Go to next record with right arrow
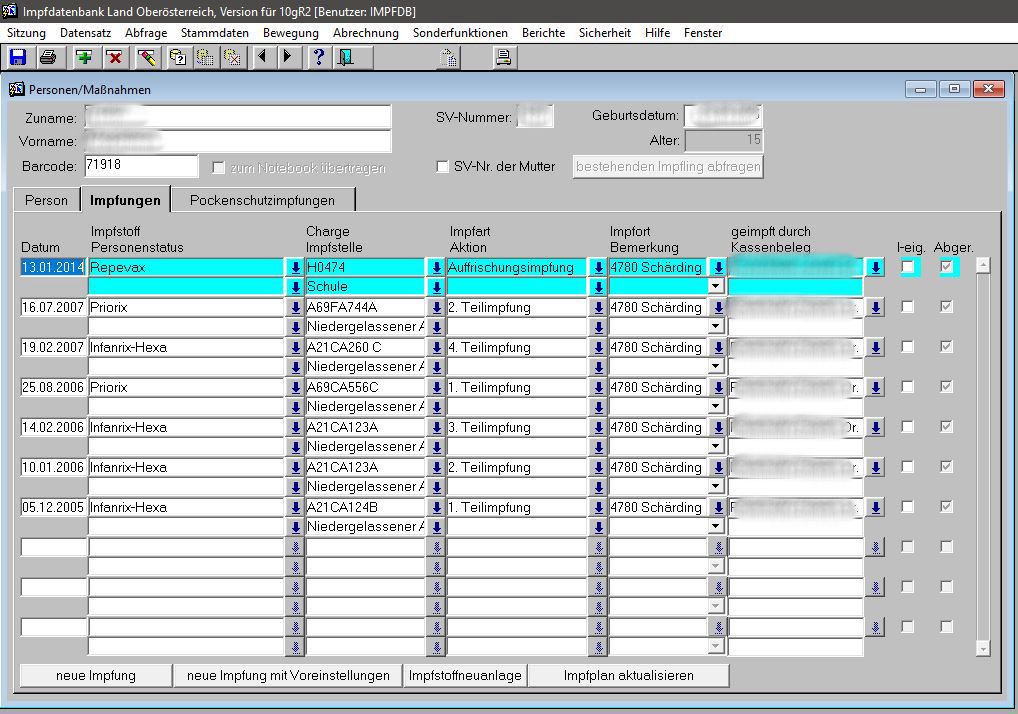 pos(287,57)
